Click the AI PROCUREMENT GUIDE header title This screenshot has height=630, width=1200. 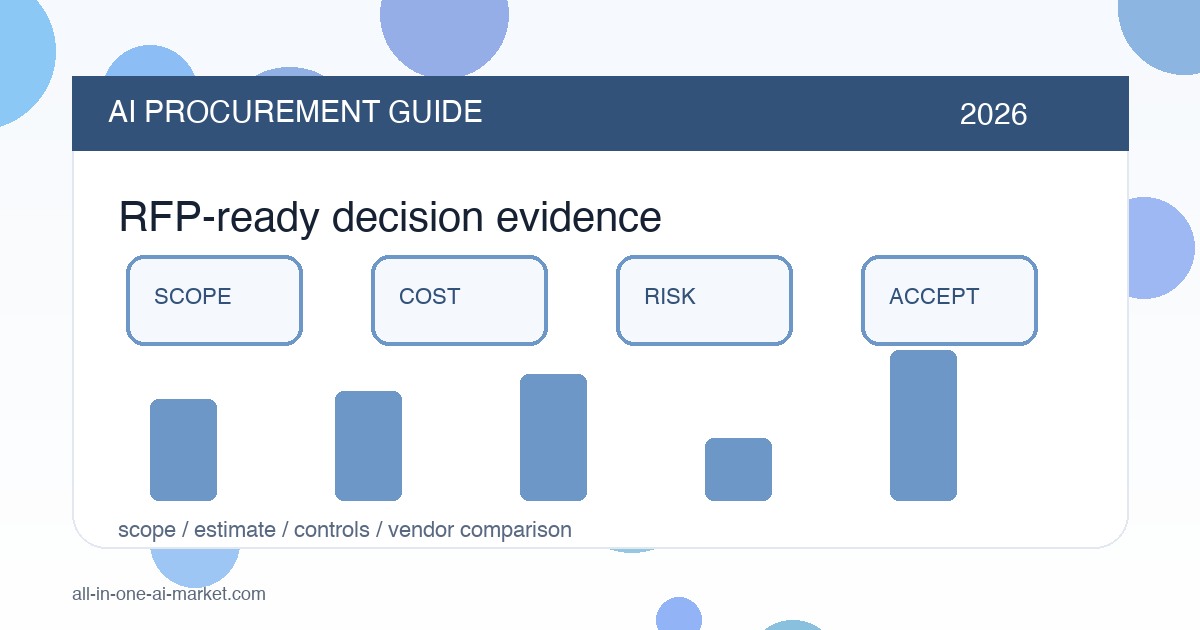click(295, 112)
